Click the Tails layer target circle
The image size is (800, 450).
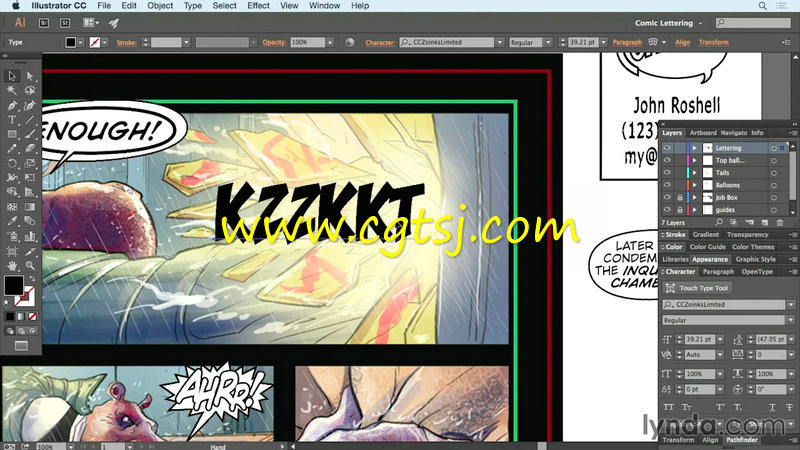click(774, 172)
